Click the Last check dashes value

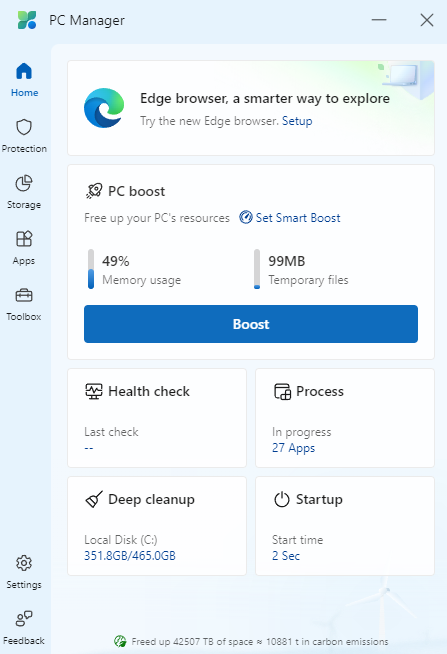(89, 448)
